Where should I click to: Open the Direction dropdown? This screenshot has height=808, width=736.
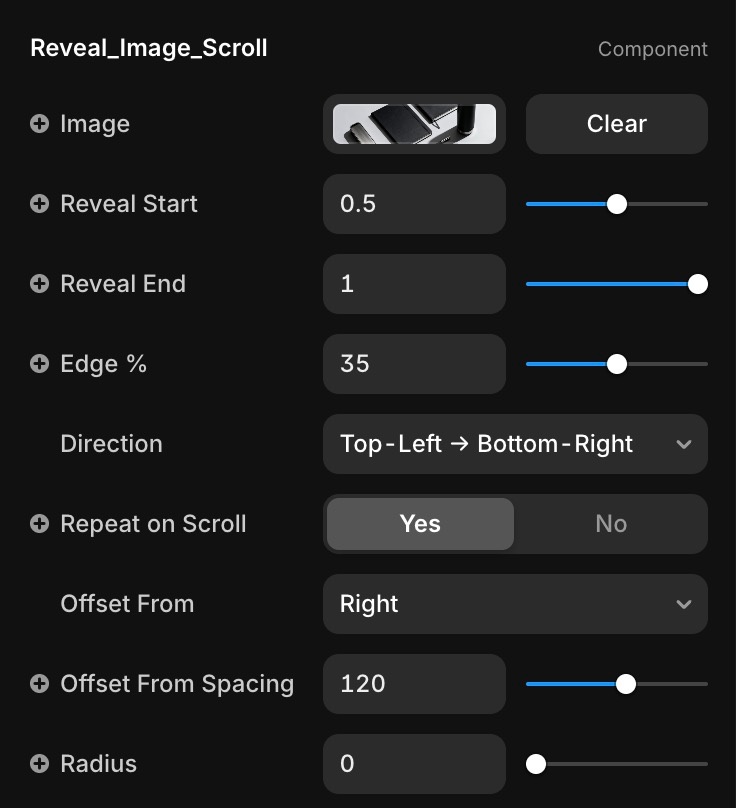515,444
